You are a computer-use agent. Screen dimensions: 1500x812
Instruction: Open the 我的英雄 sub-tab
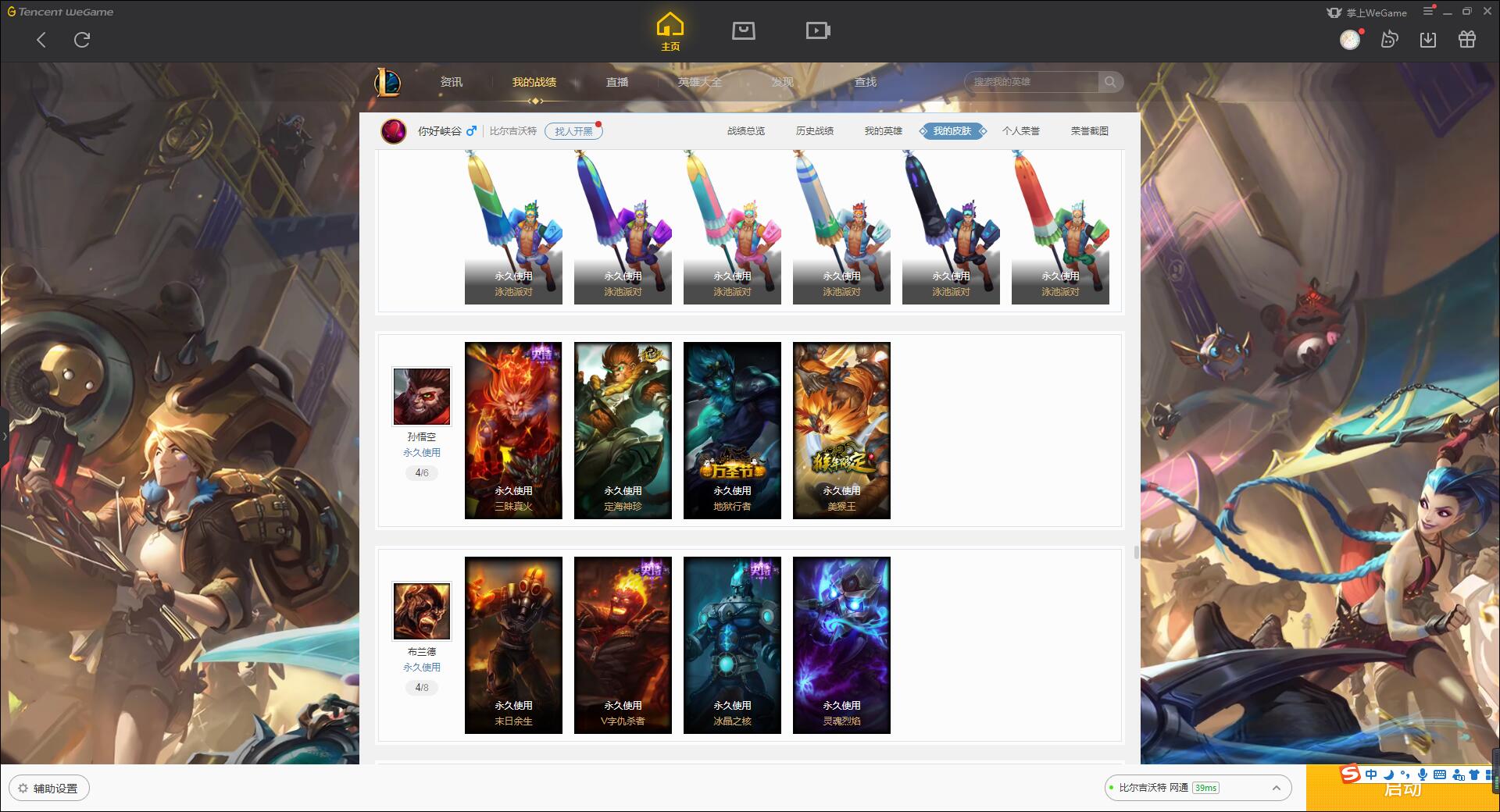[x=884, y=131]
